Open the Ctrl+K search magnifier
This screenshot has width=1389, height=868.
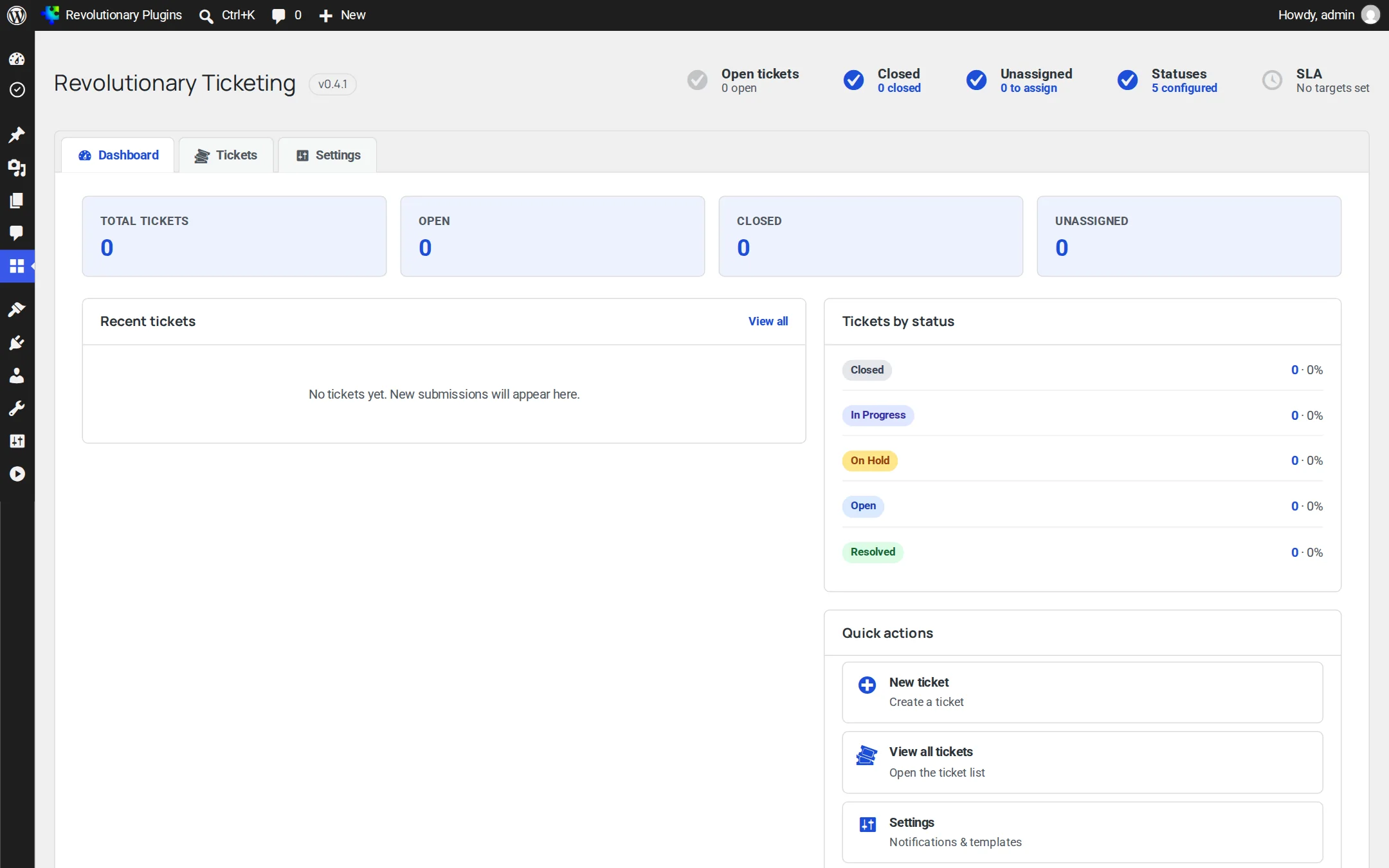206,15
